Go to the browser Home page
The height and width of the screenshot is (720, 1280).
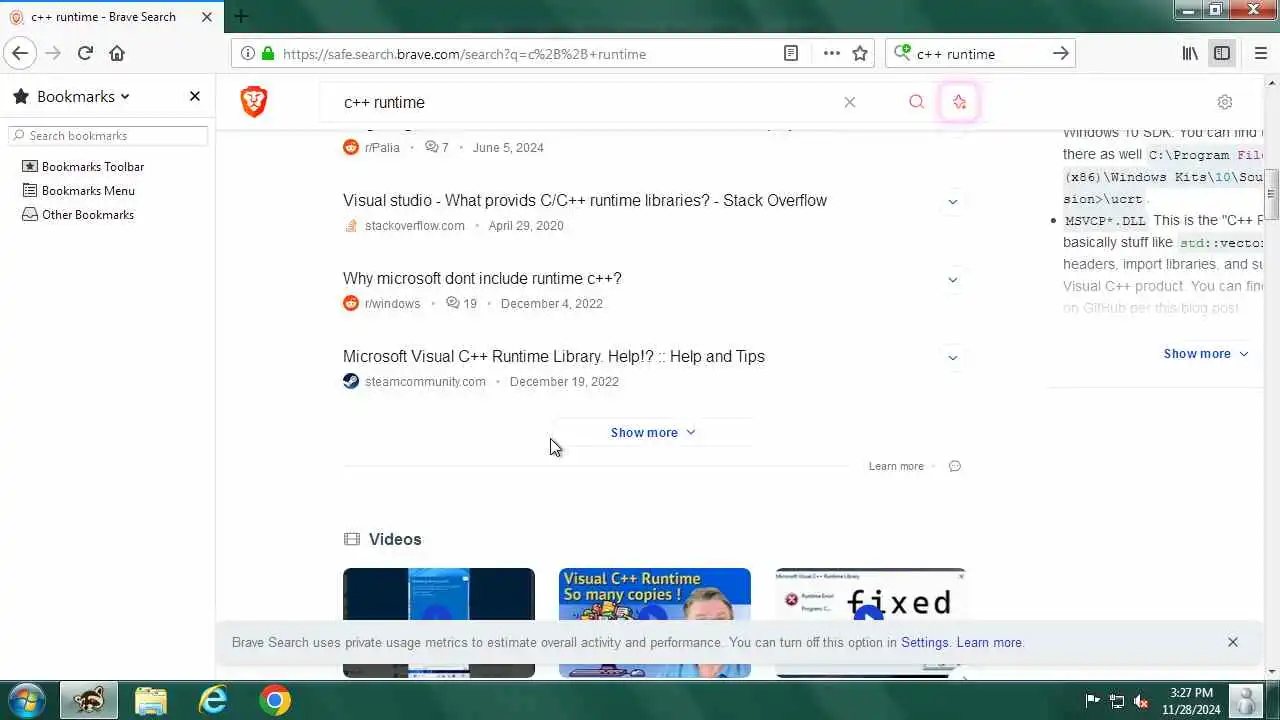pyautogui.click(x=117, y=53)
